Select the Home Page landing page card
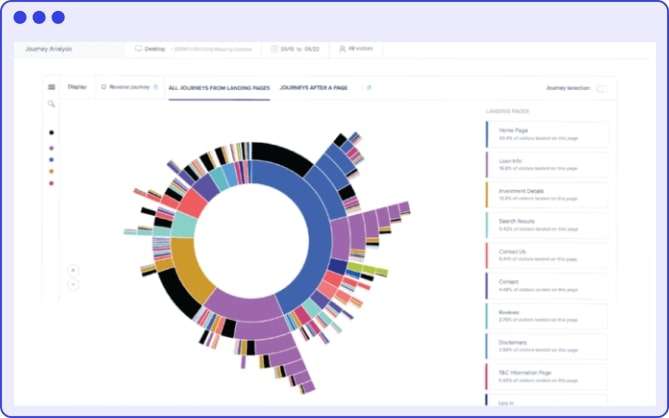This screenshot has height=418, width=669. tap(546, 134)
